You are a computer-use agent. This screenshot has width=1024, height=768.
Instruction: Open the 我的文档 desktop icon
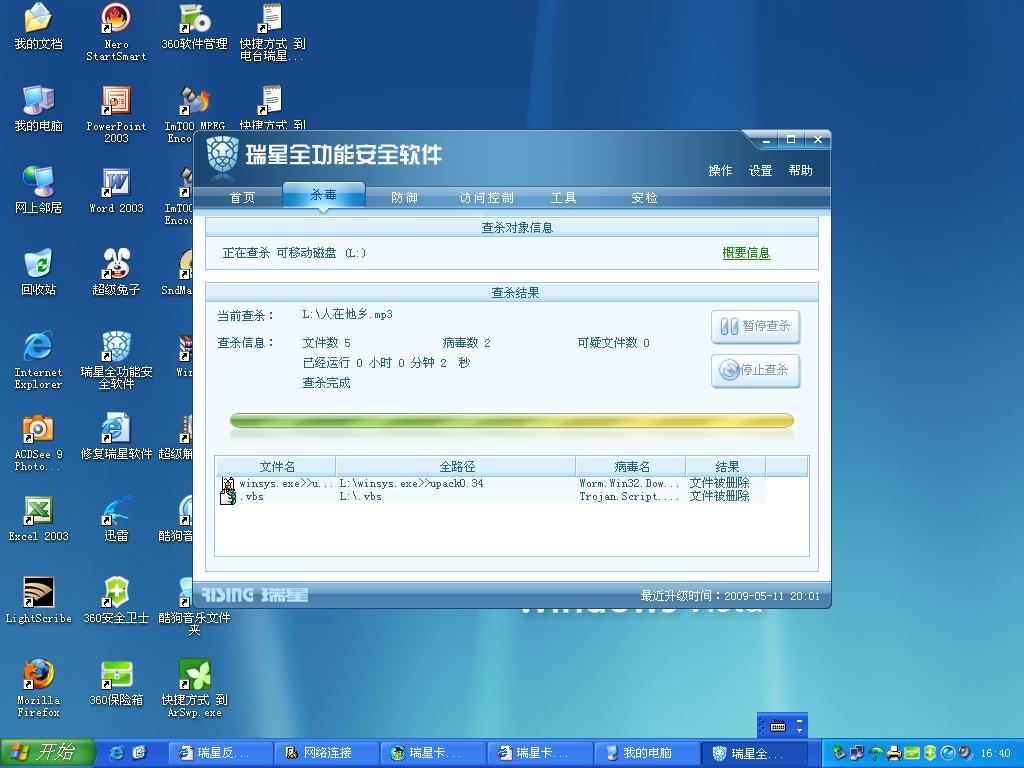38,27
